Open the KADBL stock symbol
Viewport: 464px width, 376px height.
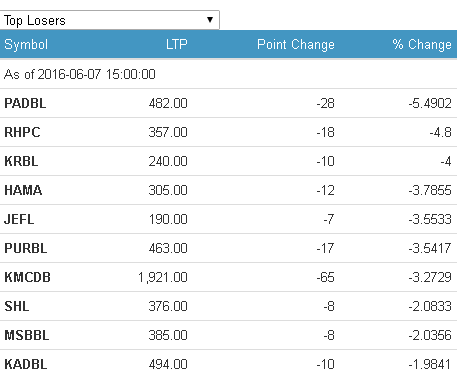coord(26,364)
